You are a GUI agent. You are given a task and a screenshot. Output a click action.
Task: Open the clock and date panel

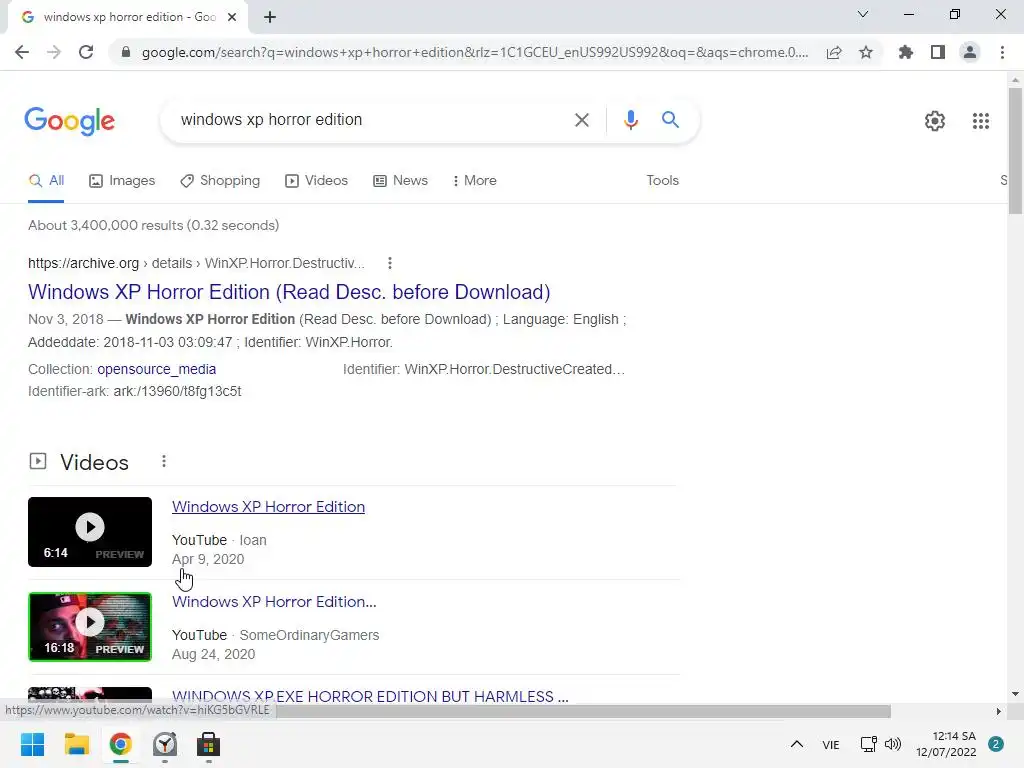tap(946, 744)
